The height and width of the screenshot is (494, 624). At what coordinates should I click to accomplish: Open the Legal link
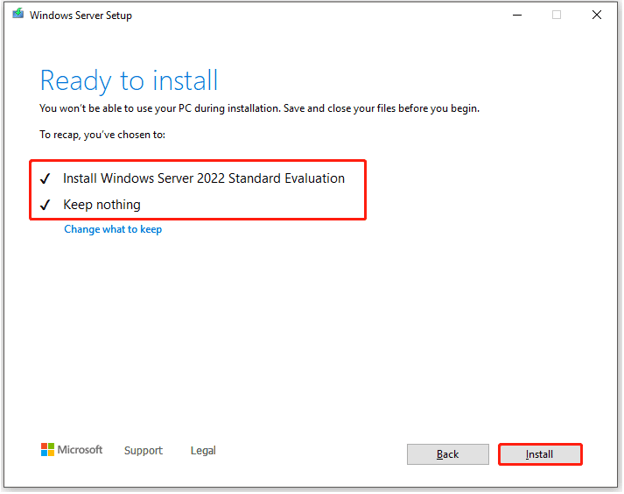[x=203, y=451]
